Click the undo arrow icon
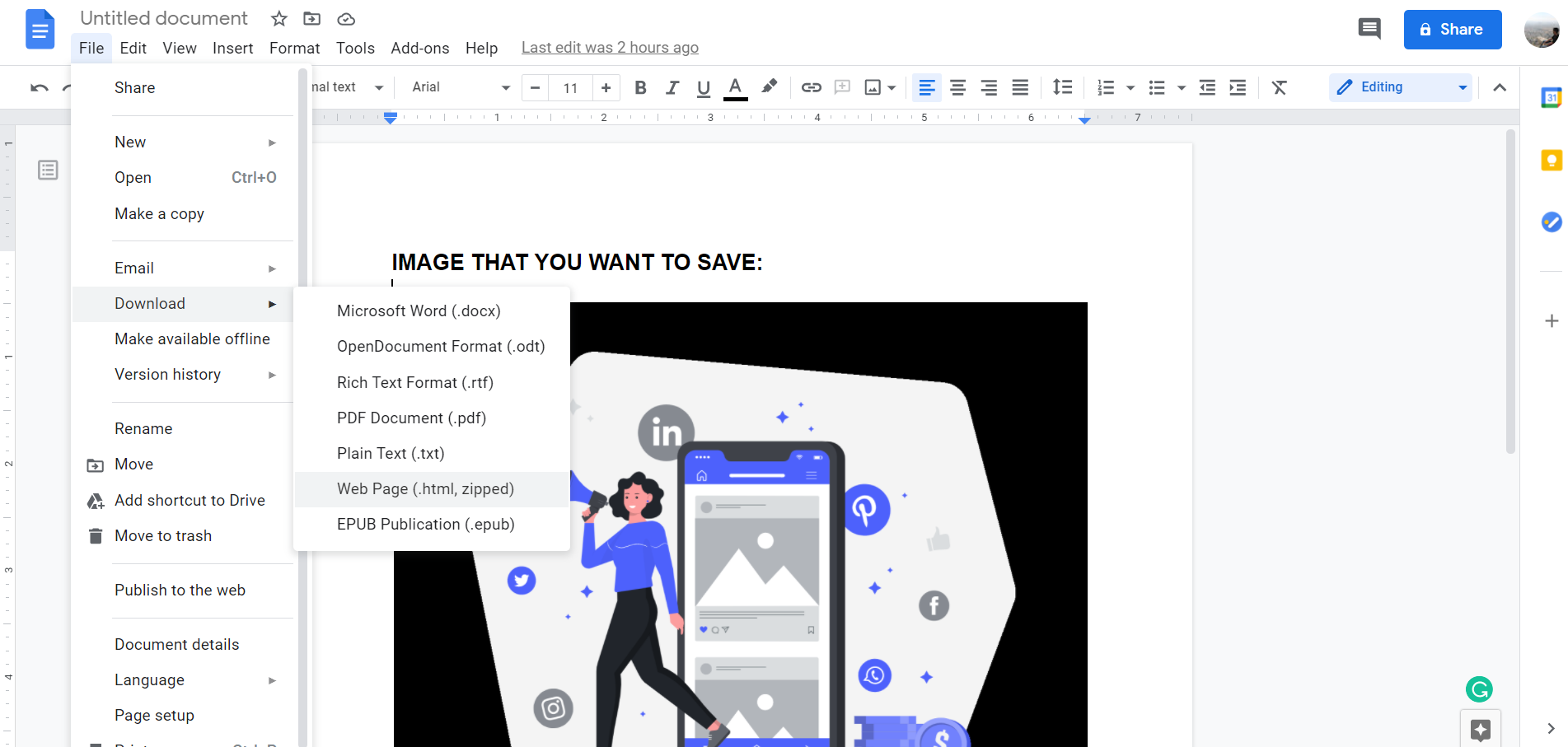The height and width of the screenshot is (747, 1568). coord(40,87)
